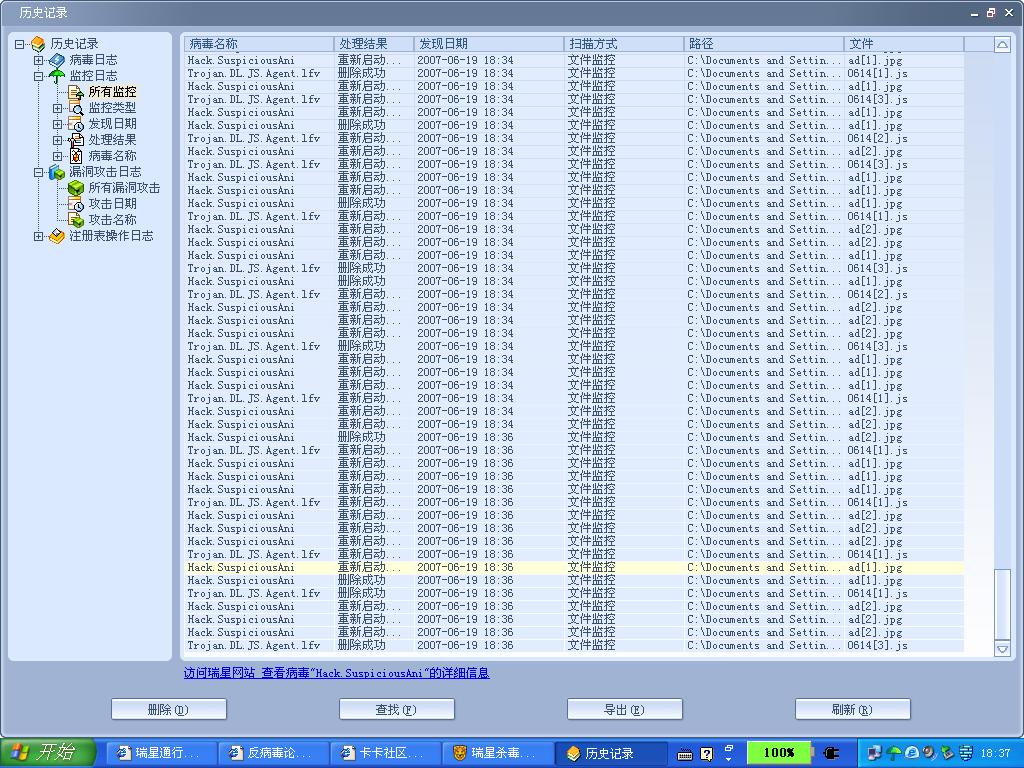Image resolution: width=1024 pixels, height=768 pixels.
Task: Sort by the 处理结果 column header
Action: click(374, 44)
